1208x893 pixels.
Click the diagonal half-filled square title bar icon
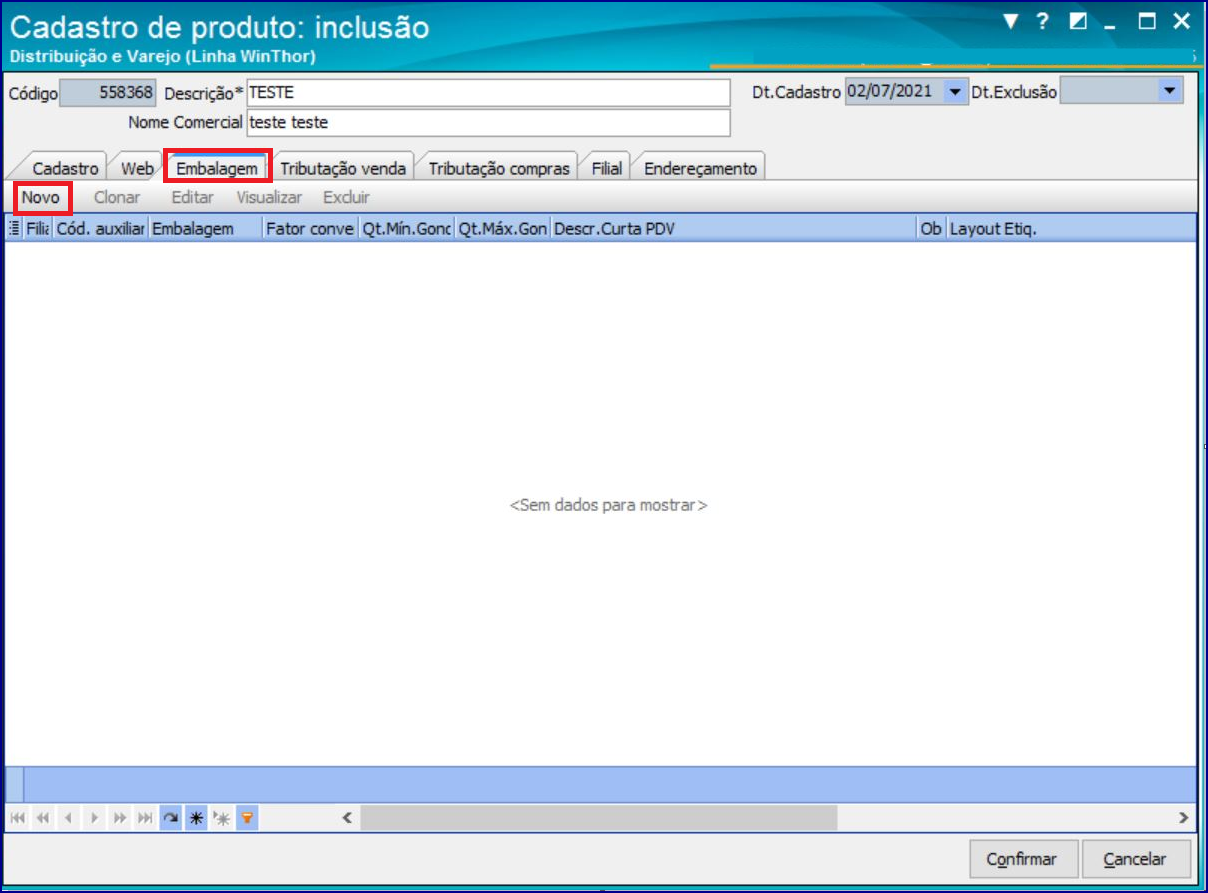click(x=1078, y=21)
